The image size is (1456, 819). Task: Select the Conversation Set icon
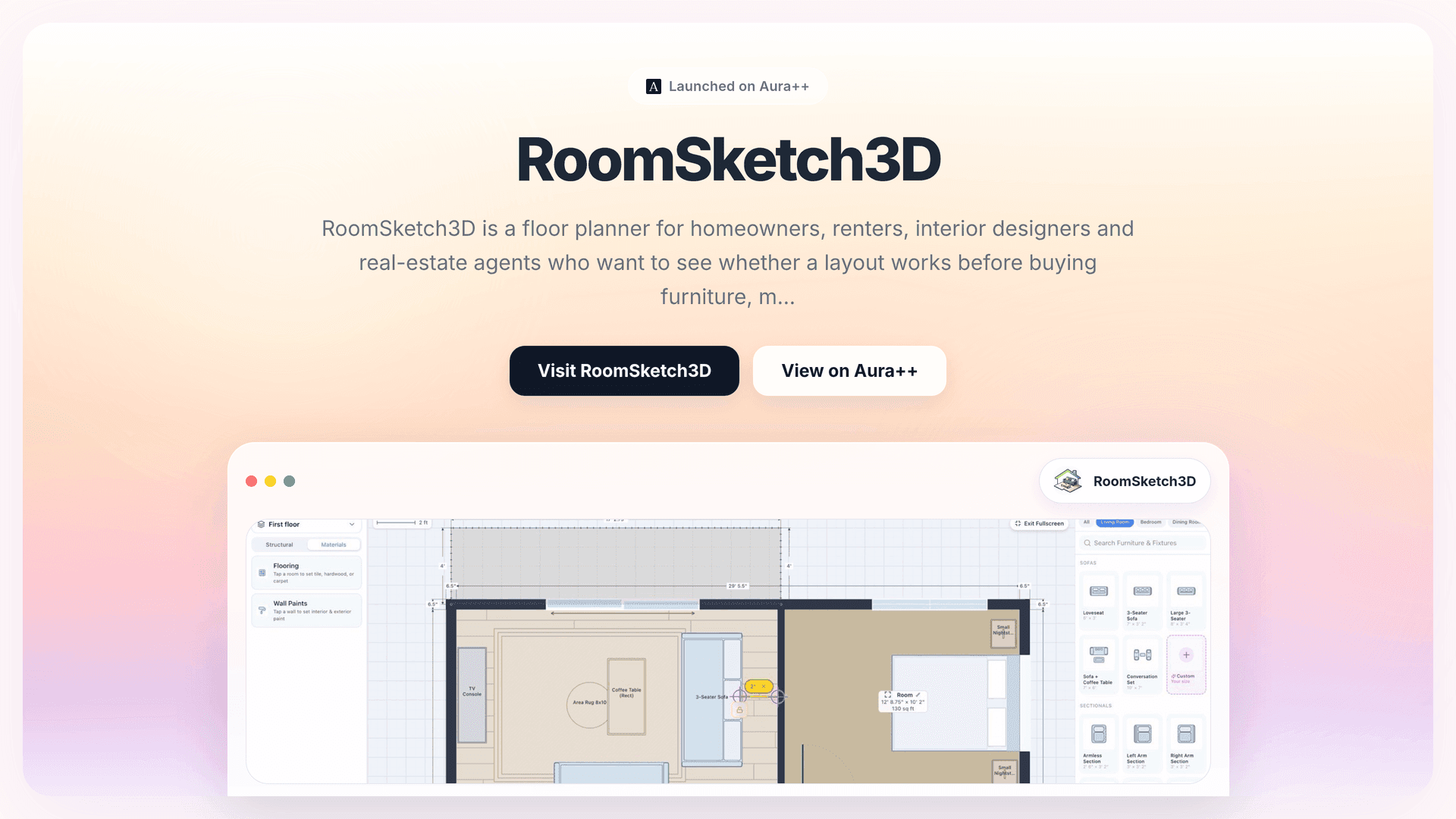coord(1143,654)
